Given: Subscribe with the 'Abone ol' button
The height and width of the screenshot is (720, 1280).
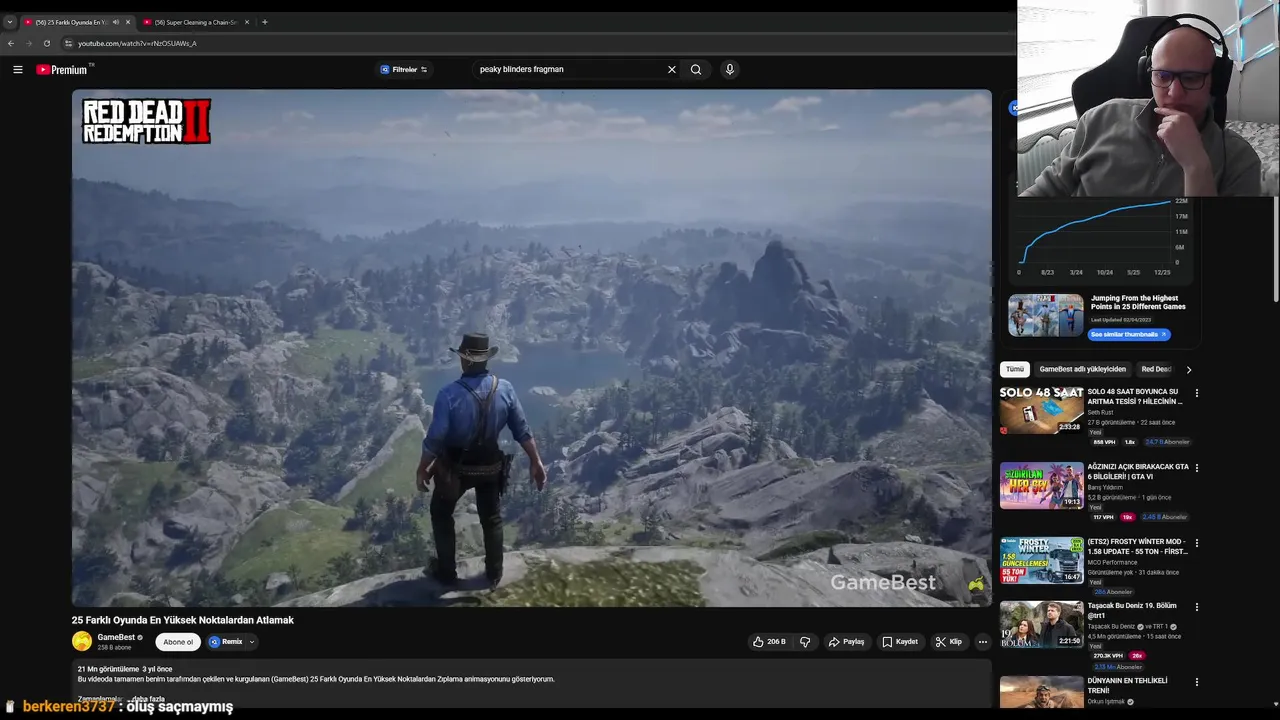Looking at the screenshot, I should click(x=178, y=642).
